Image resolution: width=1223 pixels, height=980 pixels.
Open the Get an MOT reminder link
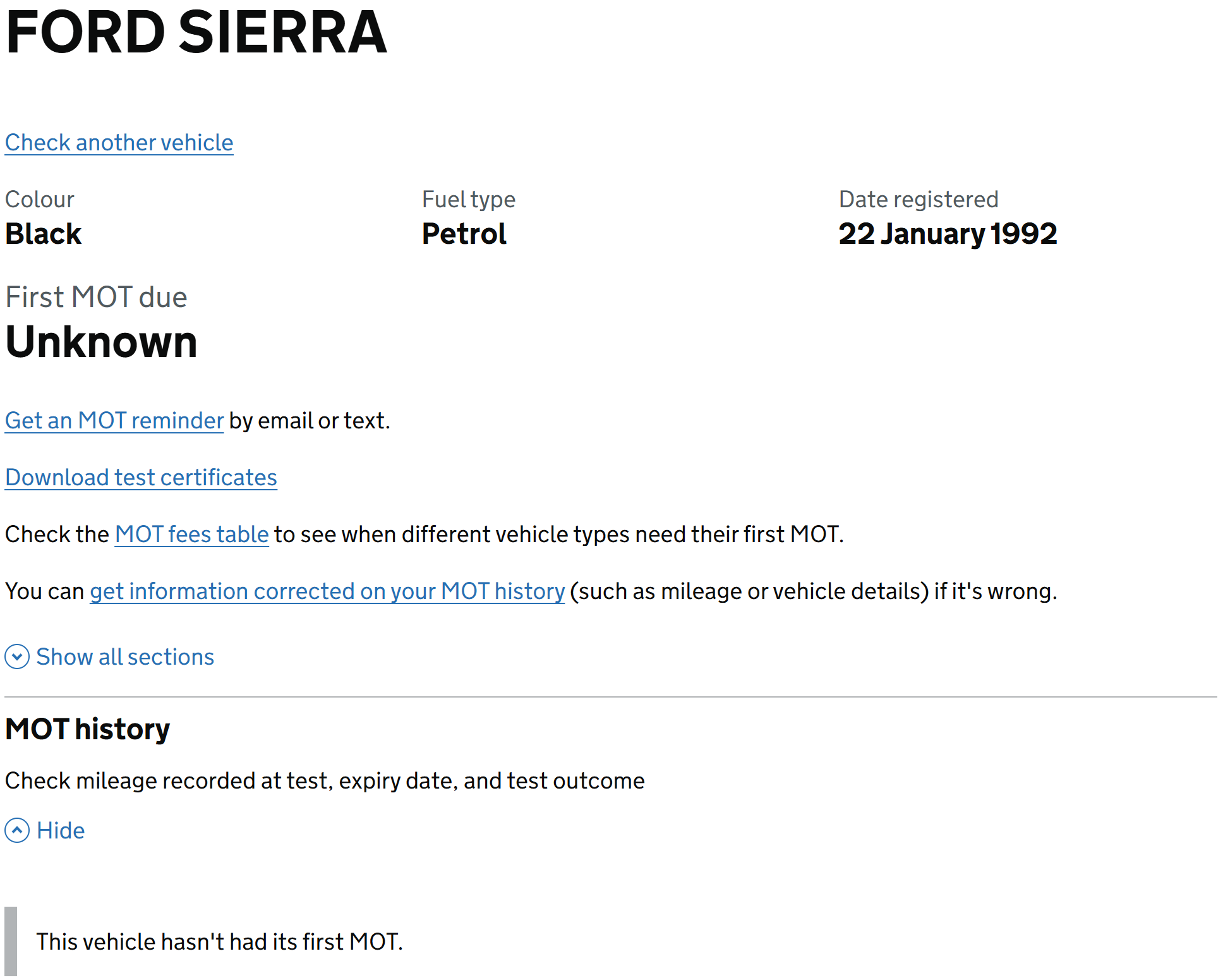[114, 421]
